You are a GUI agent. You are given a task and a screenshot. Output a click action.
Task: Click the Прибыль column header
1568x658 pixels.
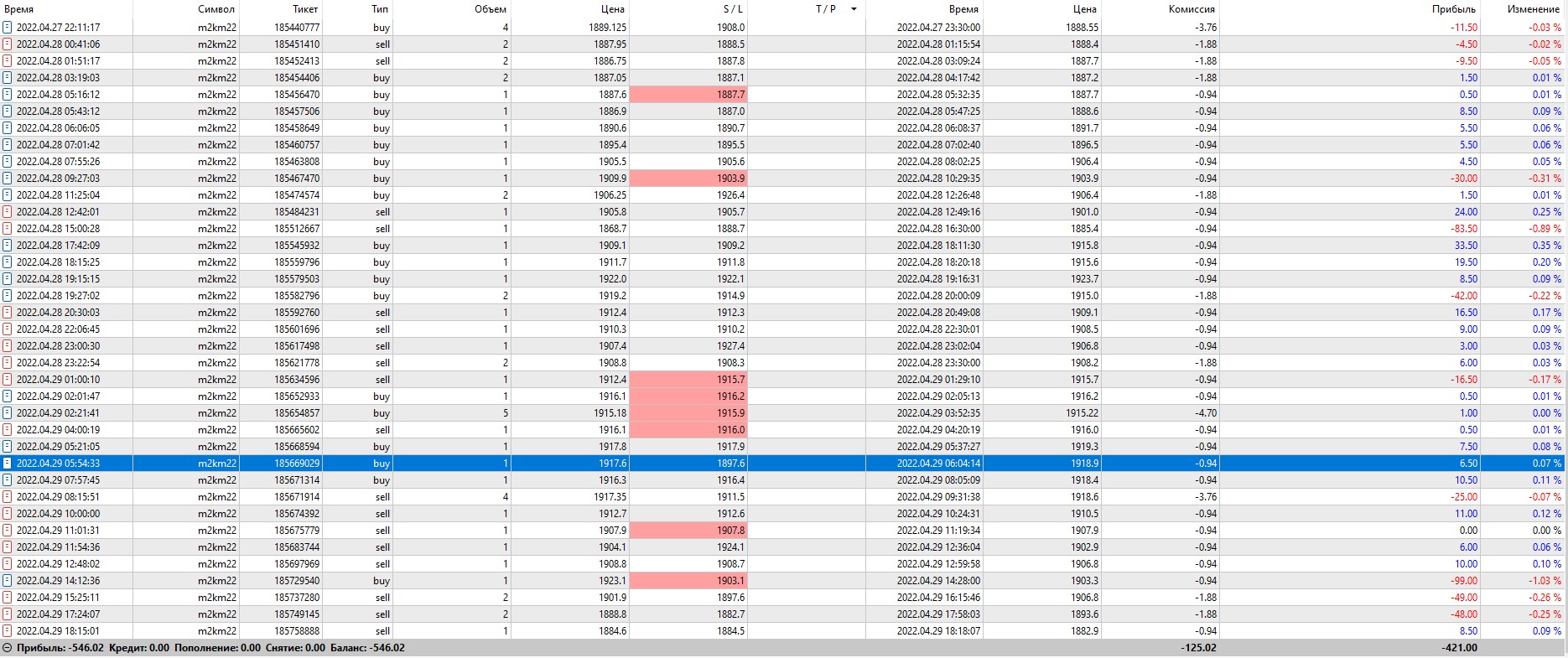[x=1454, y=9]
